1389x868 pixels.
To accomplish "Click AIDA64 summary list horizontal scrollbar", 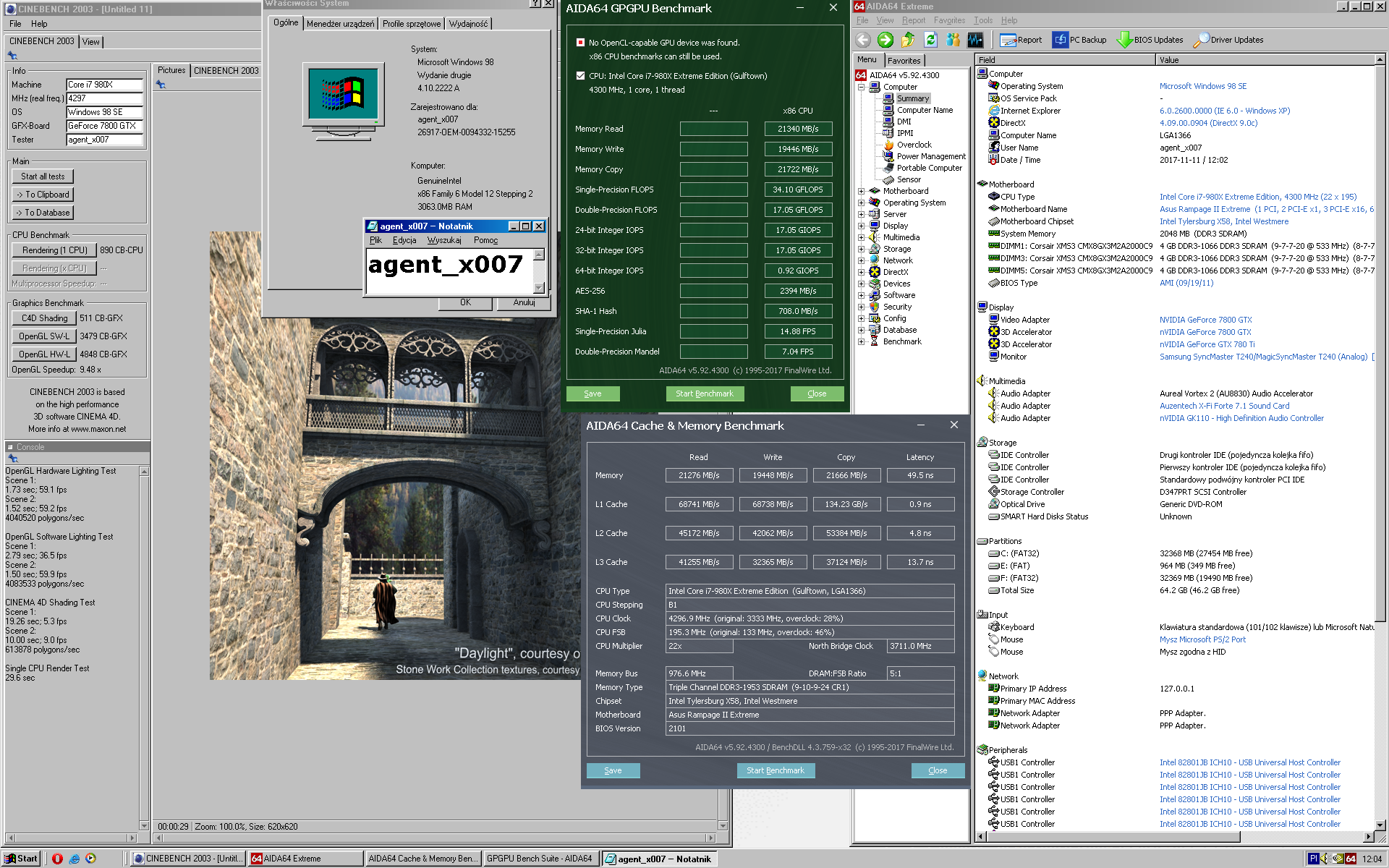I will [1174, 837].
